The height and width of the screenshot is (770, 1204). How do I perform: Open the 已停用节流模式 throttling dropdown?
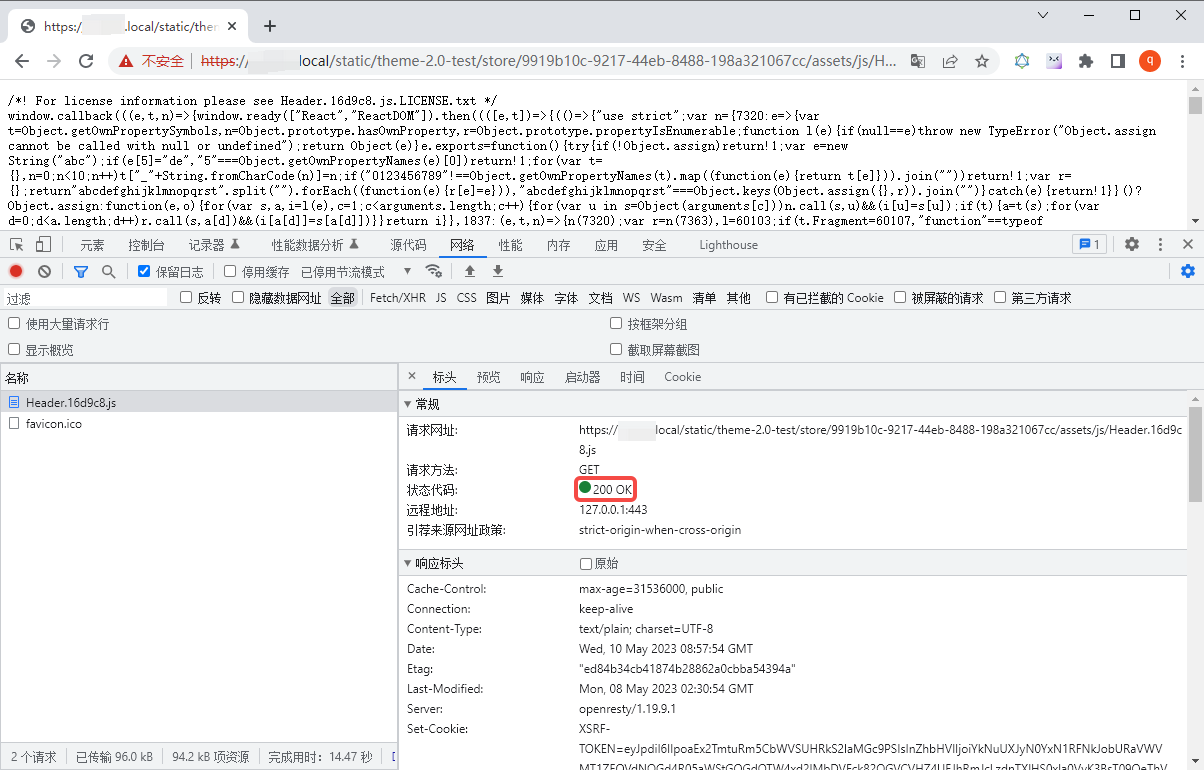click(357, 271)
